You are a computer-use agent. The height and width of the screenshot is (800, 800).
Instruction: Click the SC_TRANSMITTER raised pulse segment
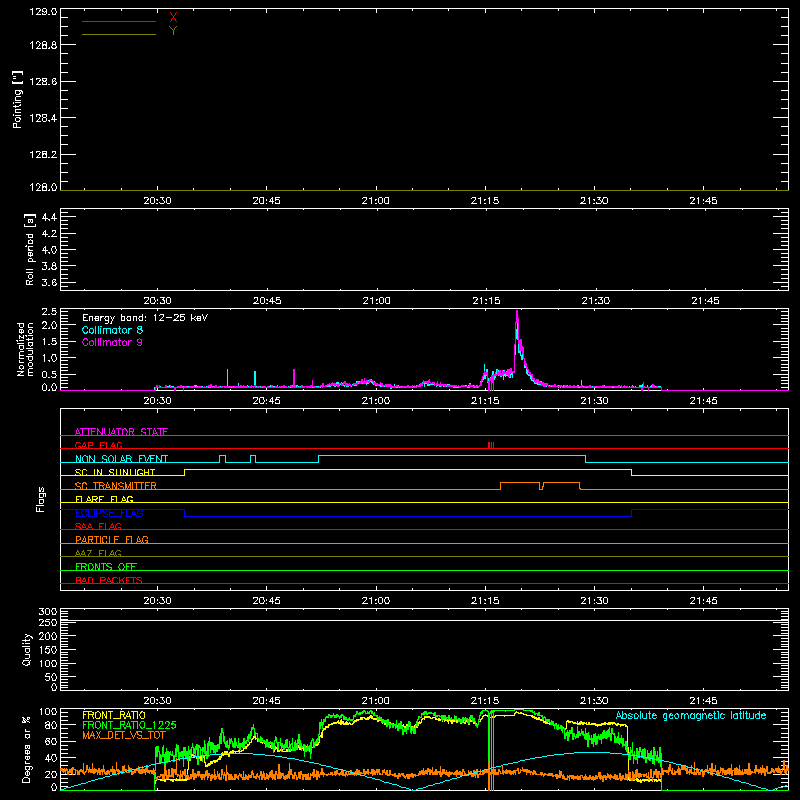pyautogui.click(x=519, y=483)
